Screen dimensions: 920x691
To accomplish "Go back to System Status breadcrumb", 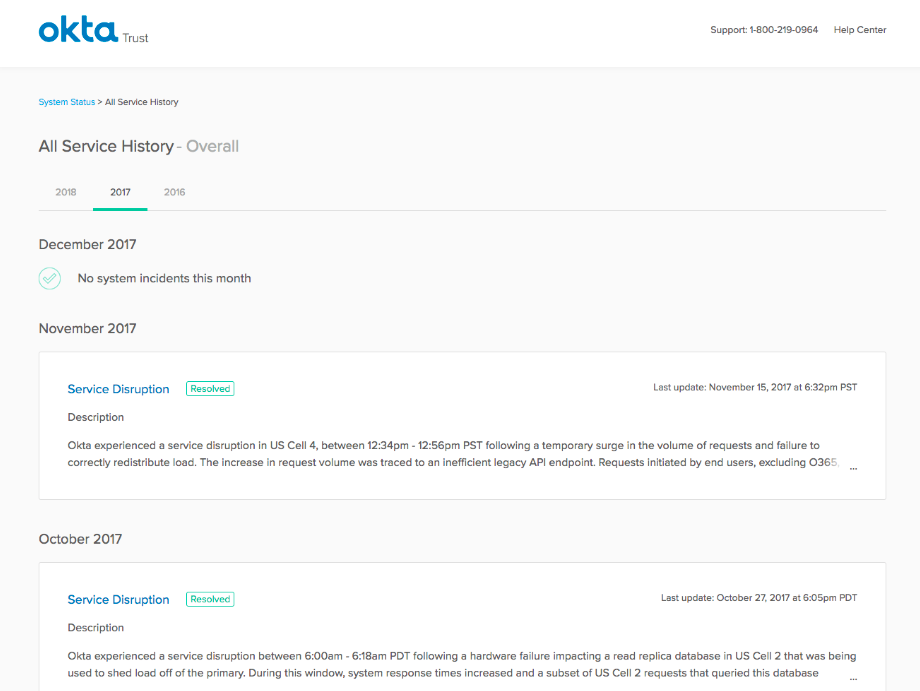I will (x=67, y=102).
